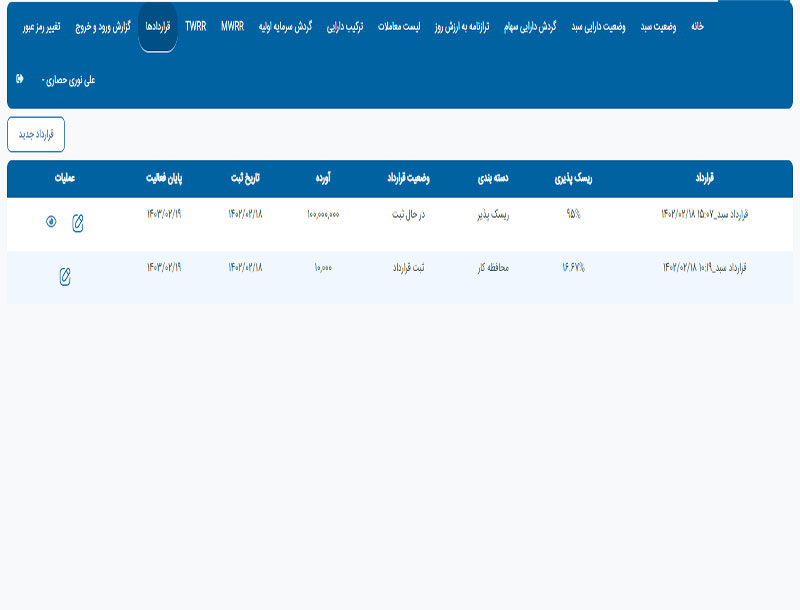Click the round icon beside the first edit icon
This screenshot has height=610, width=800.
(x=51, y=222)
